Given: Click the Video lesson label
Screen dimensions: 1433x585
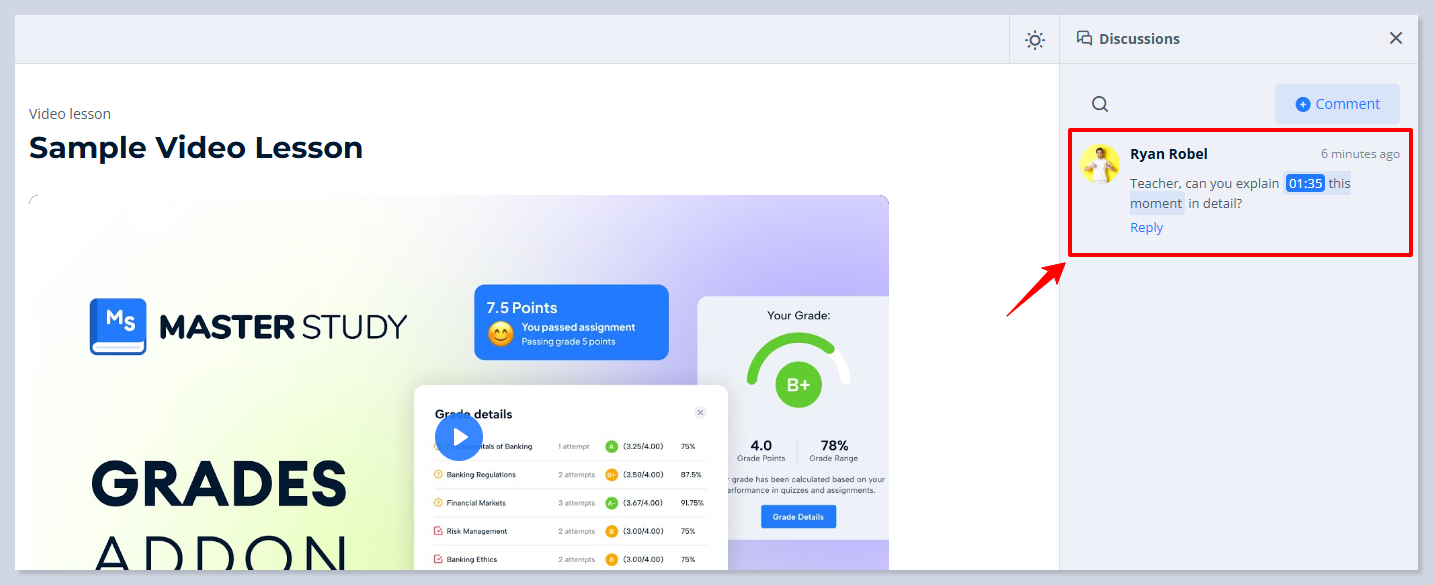Looking at the screenshot, I should pyautogui.click(x=70, y=114).
